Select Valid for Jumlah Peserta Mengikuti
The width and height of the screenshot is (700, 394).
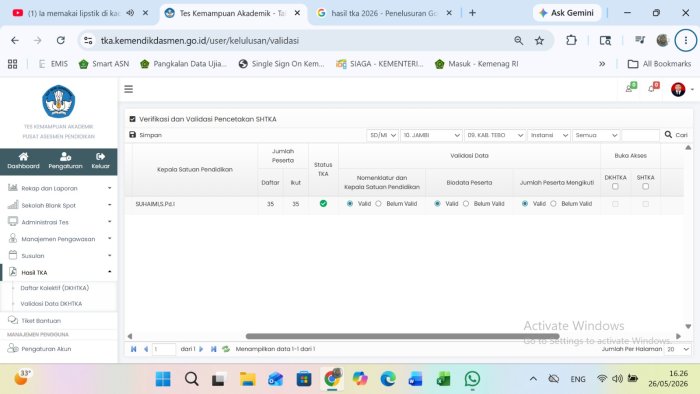coord(525,203)
